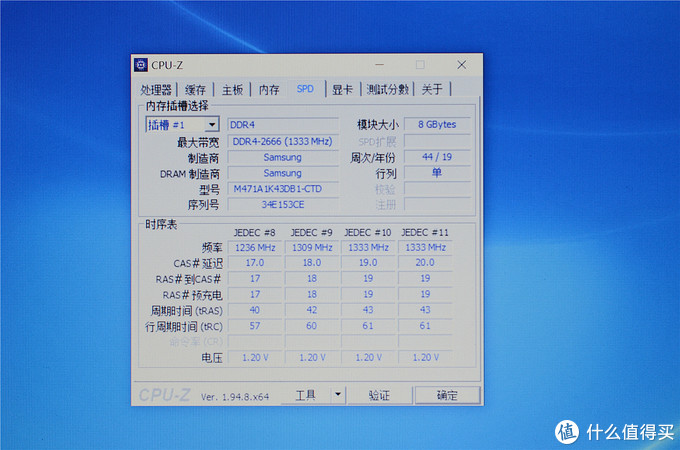Click the 模块大小 label
680x450 pixels.
[377, 125]
